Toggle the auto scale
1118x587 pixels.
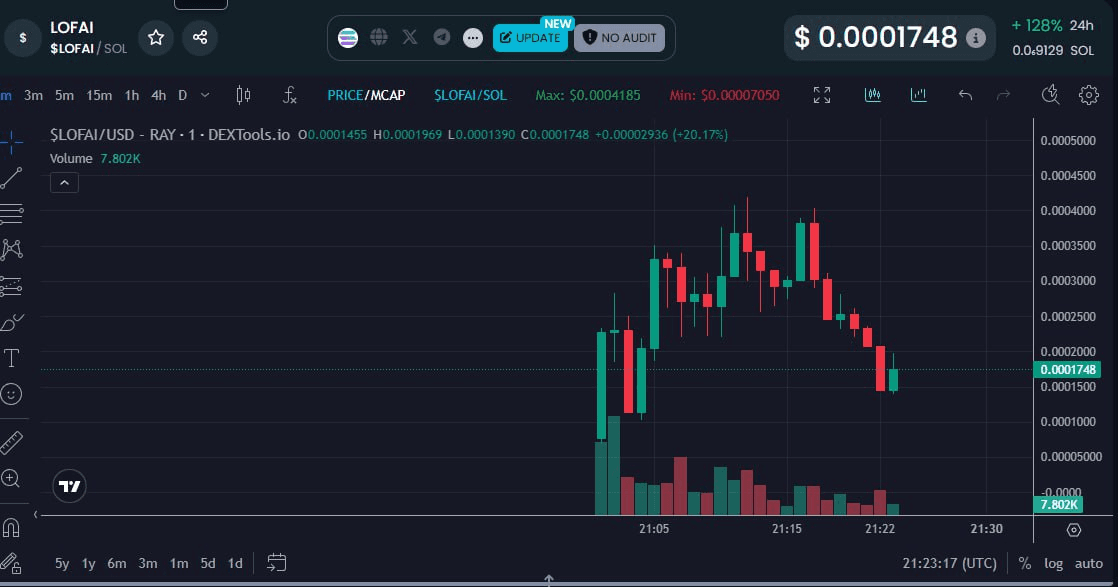coord(1089,563)
